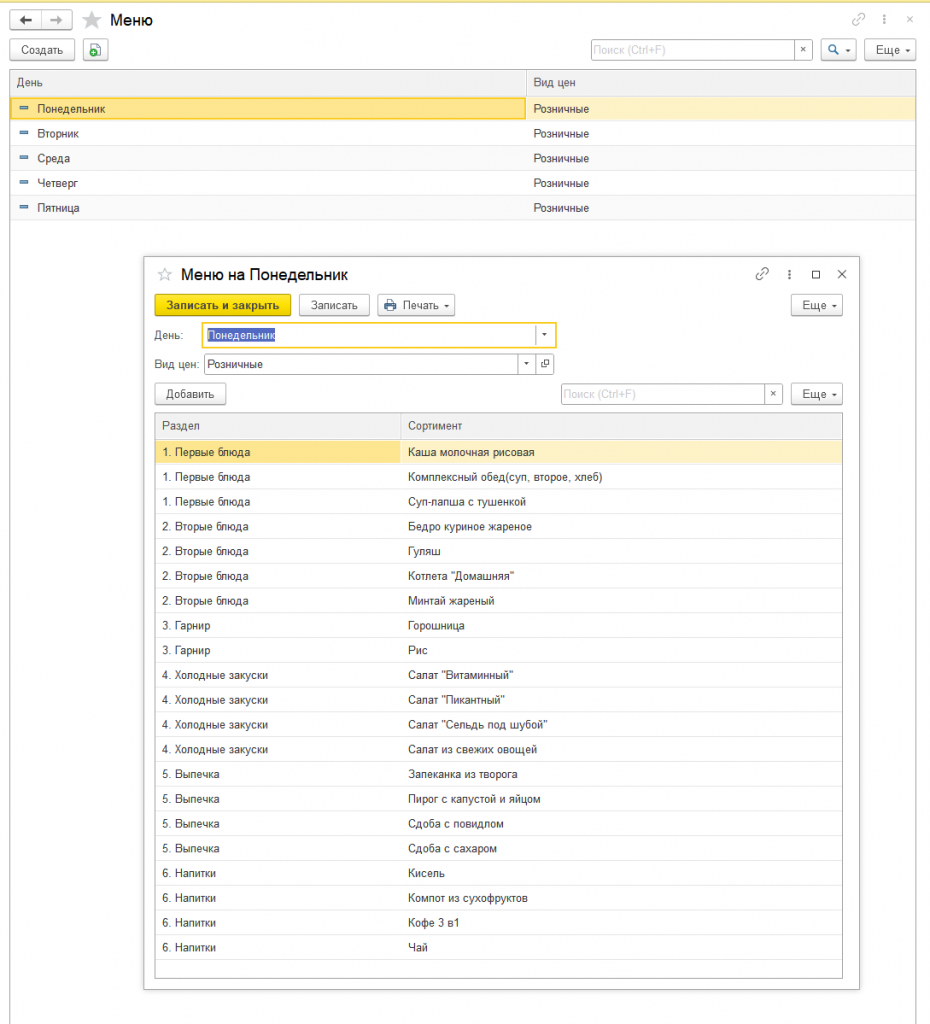This screenshot has height=1024, width=930.
Task: Click the Раздел column header
Action: tap(278, 426)
